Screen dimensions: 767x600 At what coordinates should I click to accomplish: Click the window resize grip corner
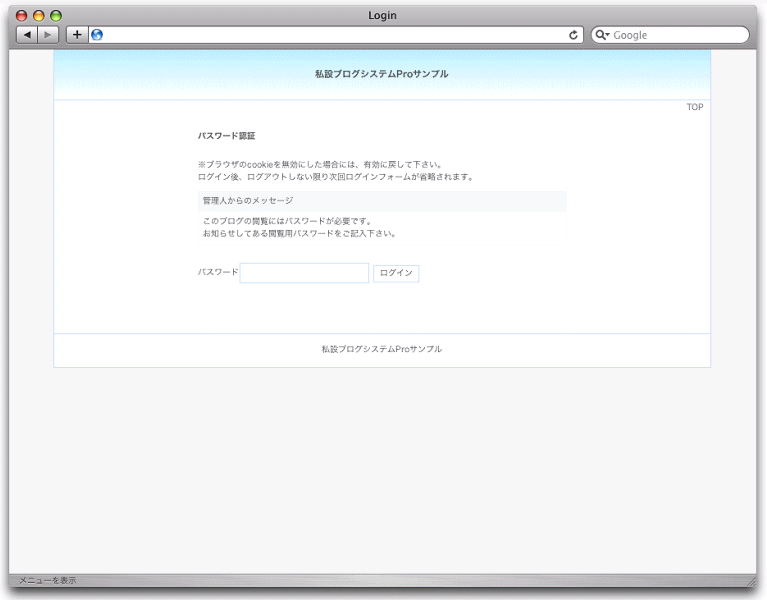pyautogui.click(x=750, y=580)
